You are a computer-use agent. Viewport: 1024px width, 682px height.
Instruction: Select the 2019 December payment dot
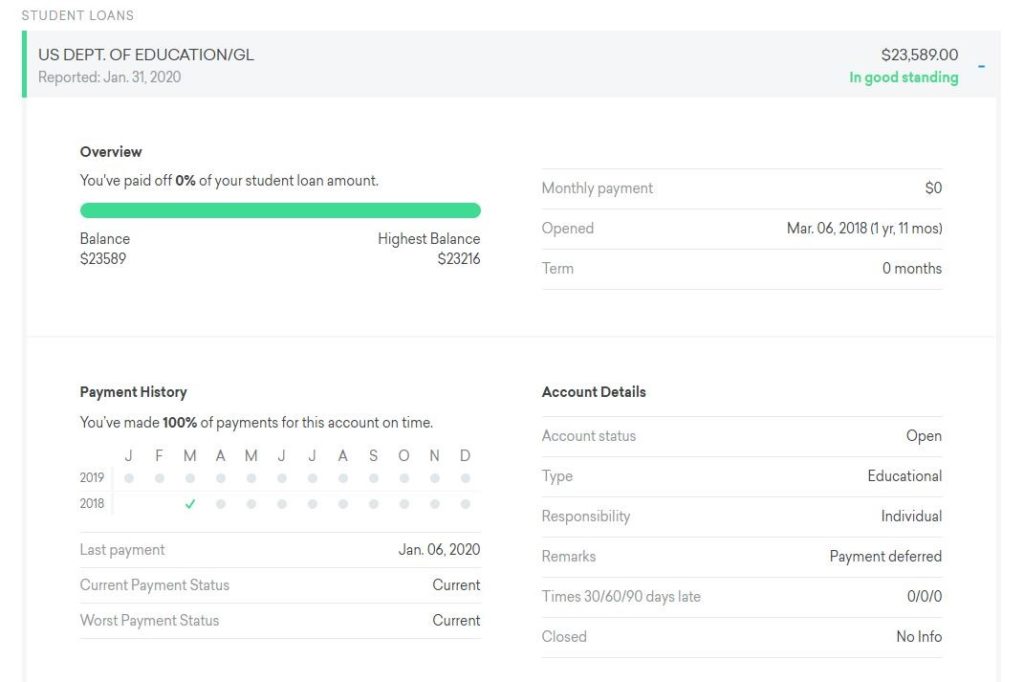pos(465,478)
